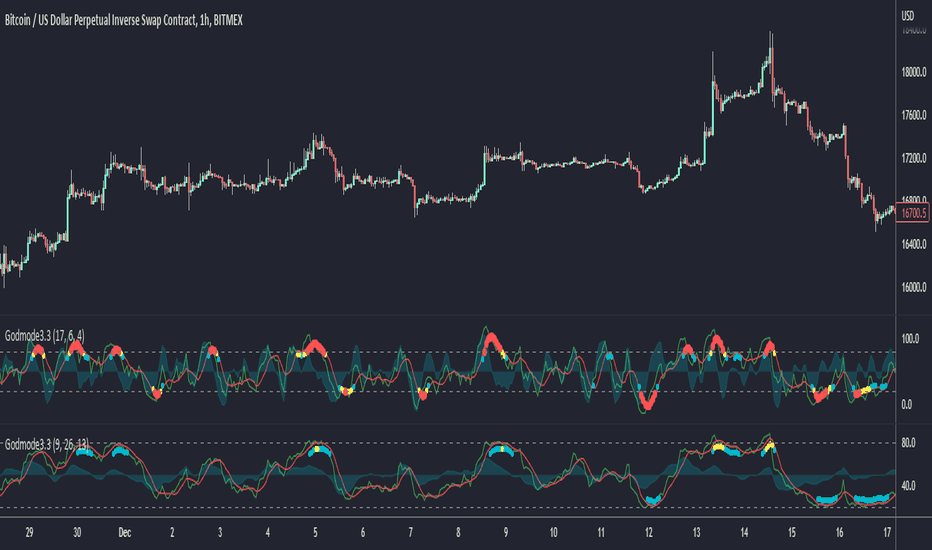Click the date label 12 on time axis
The height and width of the screenshot is (550, 932).
click(x=648, y=533)
